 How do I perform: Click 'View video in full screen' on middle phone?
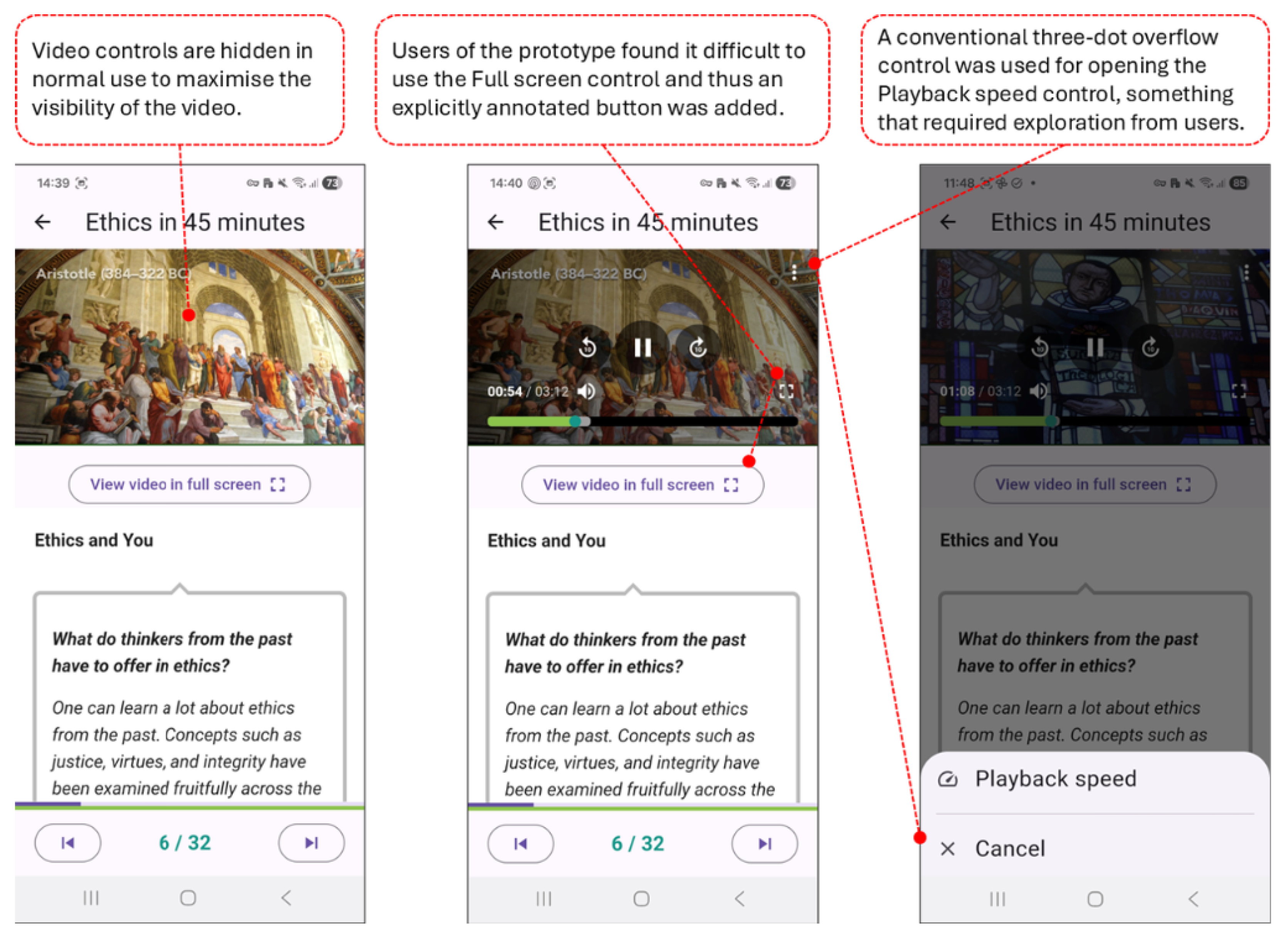pyautogui.click(x=642, y=485)
